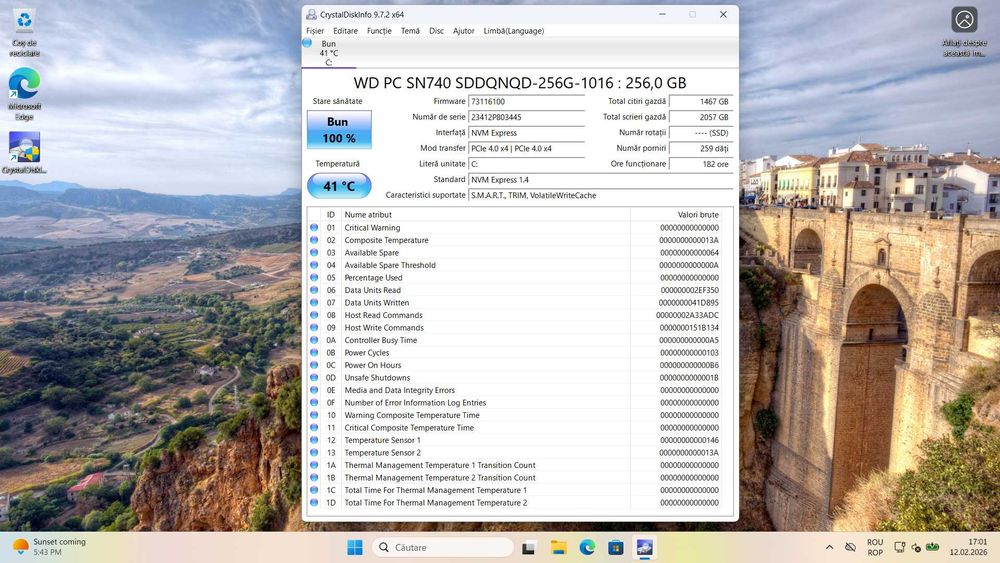Open Microsoft Store from the taskbar

616,547
